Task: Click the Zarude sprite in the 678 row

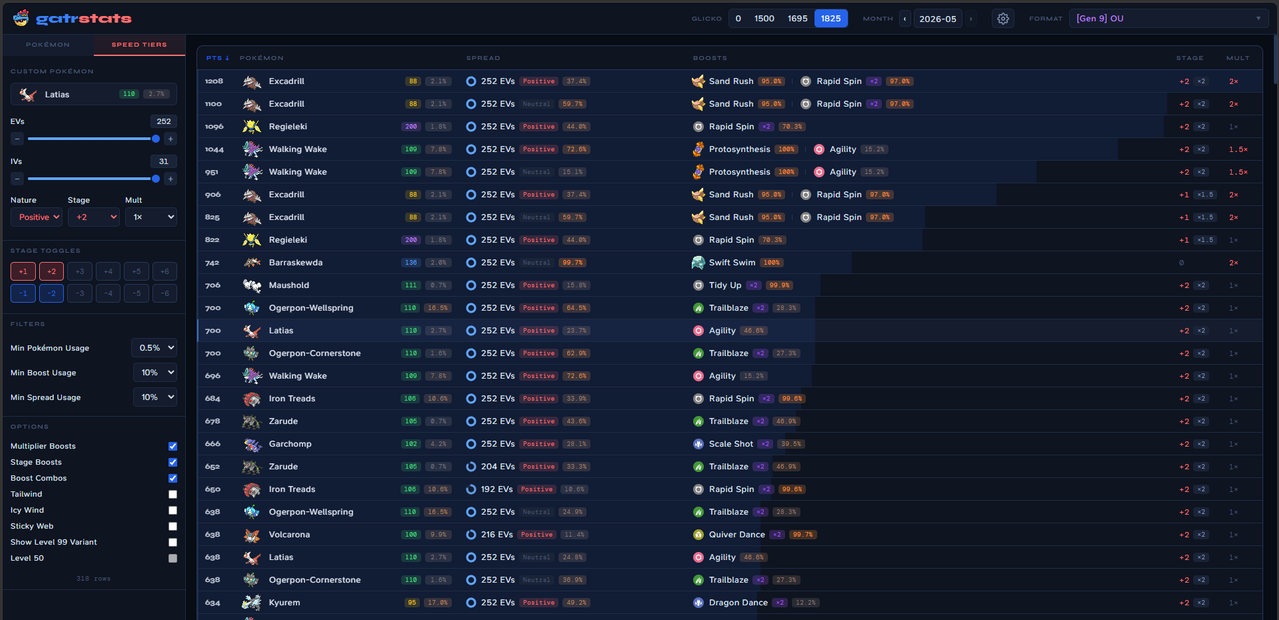Action: pyautogui.click(x=251, y=421)
